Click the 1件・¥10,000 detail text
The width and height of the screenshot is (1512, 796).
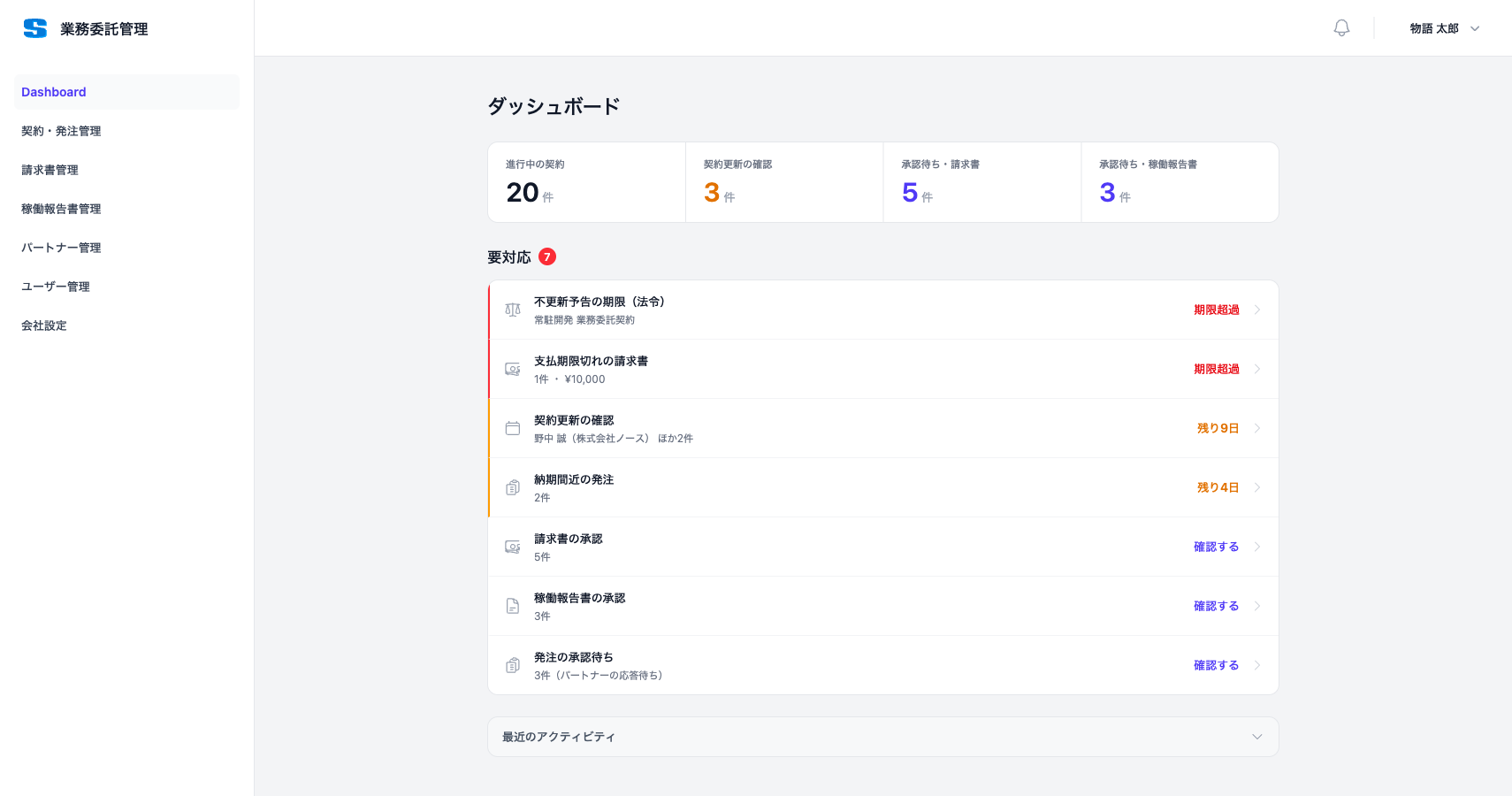(569, 379)
